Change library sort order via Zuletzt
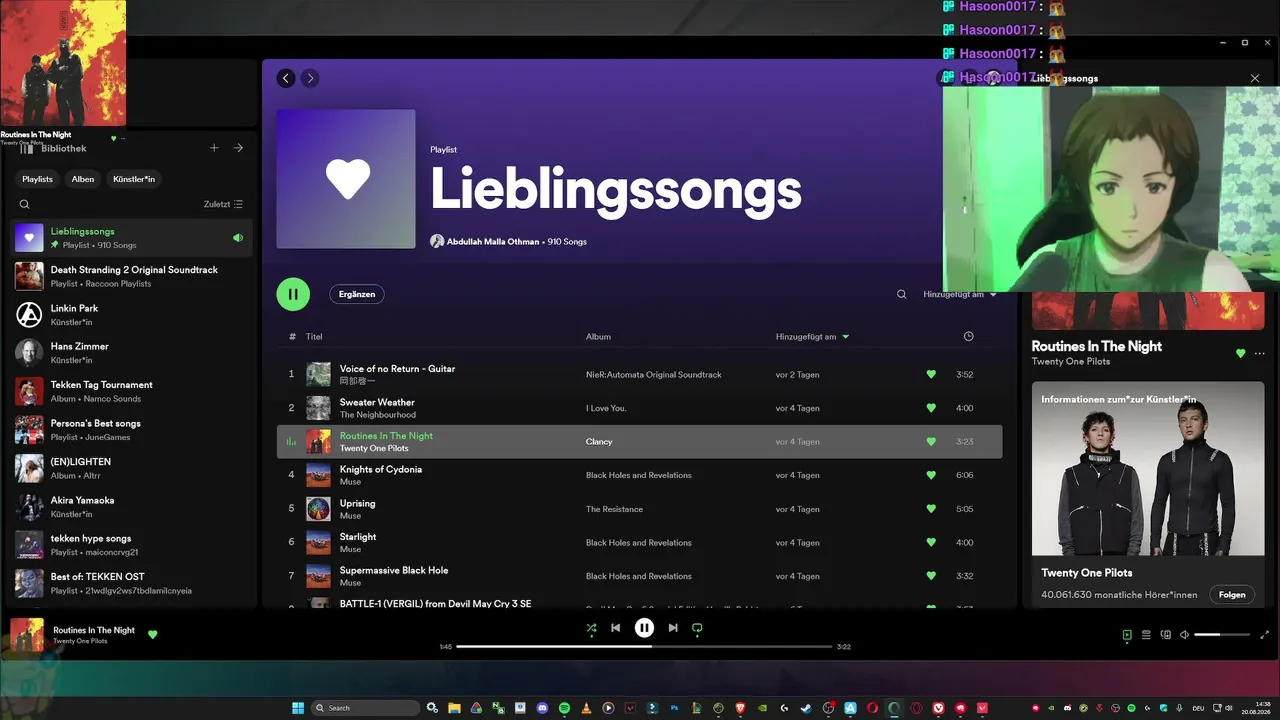The image size is (1280, 720). (223, 204)
